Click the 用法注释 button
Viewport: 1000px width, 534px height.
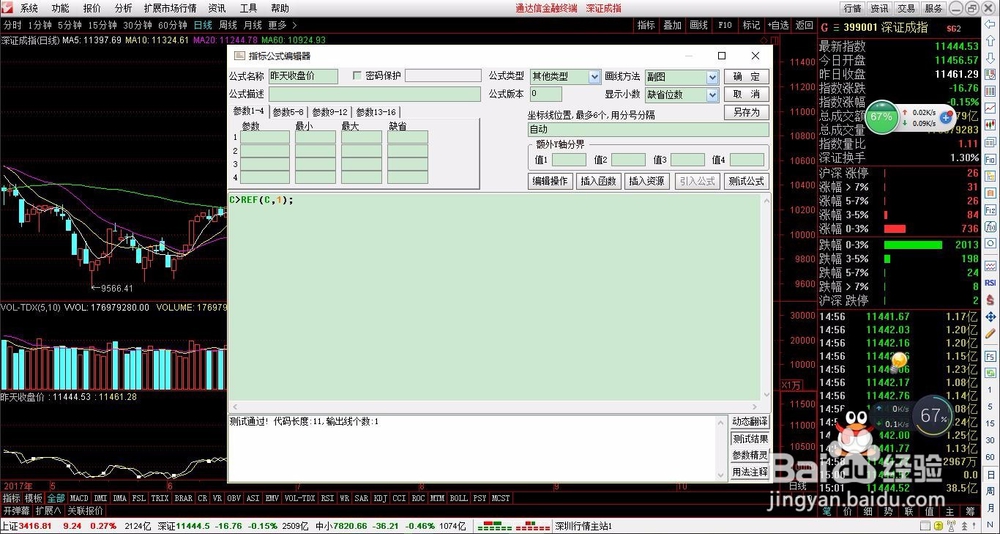point(750,473)
